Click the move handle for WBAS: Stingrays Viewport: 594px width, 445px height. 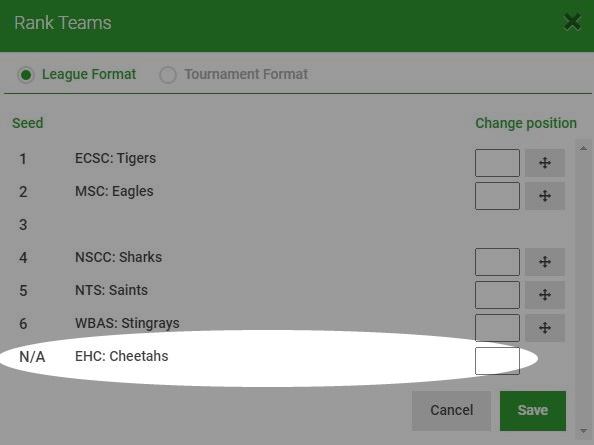[x=545, y=328]
